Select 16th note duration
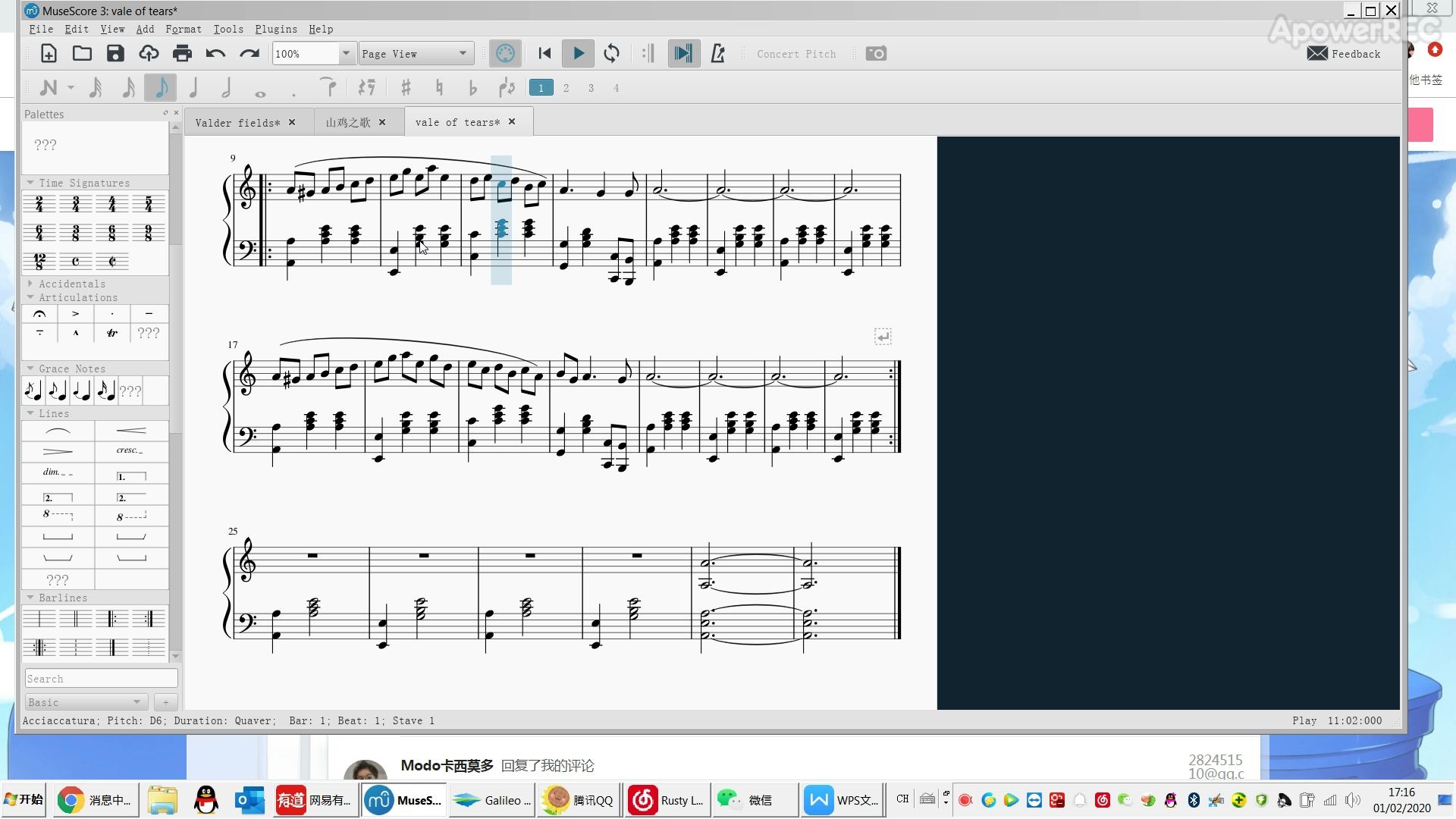This screenshot has height=819, width=1456. coord(128,88)
